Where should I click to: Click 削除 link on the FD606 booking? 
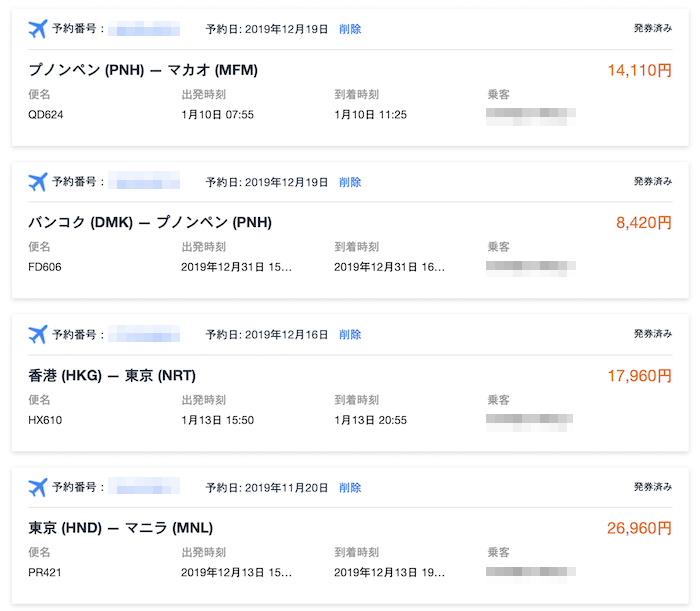[x=350, y=182]
